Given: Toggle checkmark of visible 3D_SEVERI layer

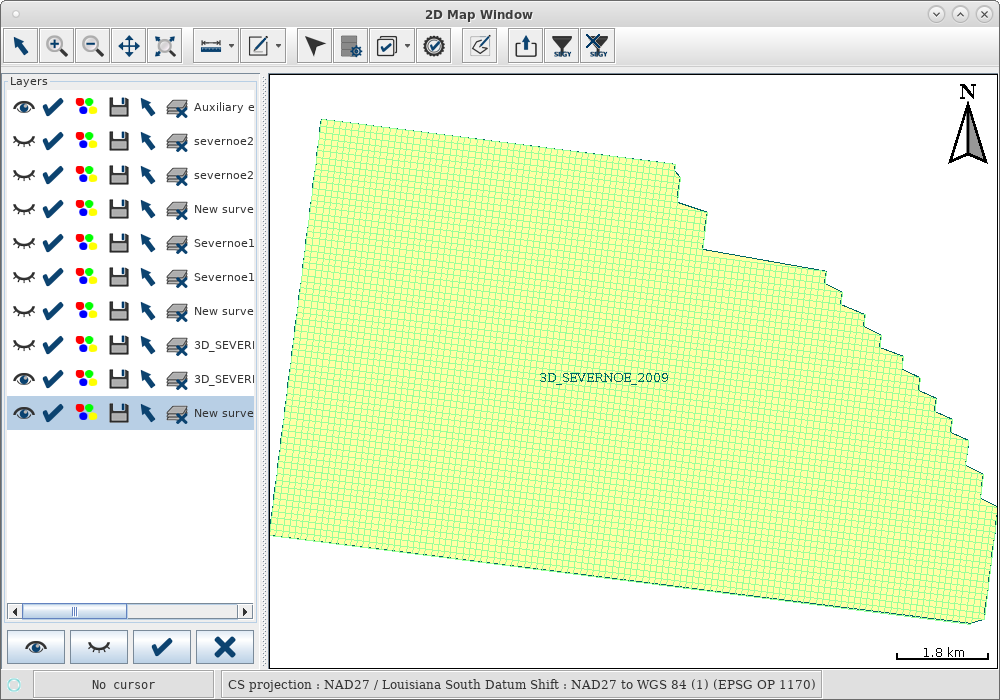Looking at the screenshot, I should click(x=53, y=379).
